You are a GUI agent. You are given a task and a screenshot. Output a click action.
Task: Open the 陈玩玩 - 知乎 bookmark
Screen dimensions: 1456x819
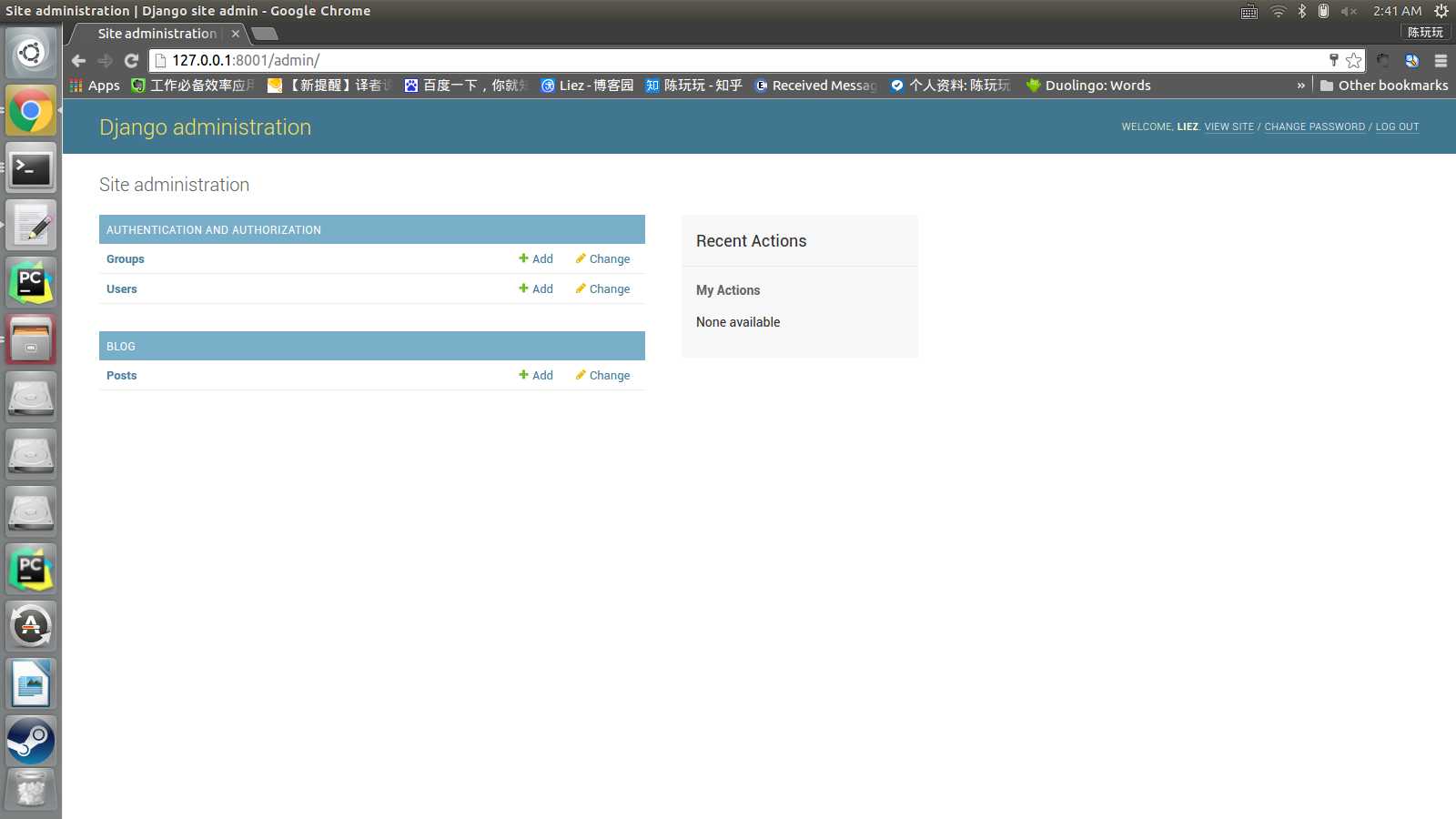(693, 86)
